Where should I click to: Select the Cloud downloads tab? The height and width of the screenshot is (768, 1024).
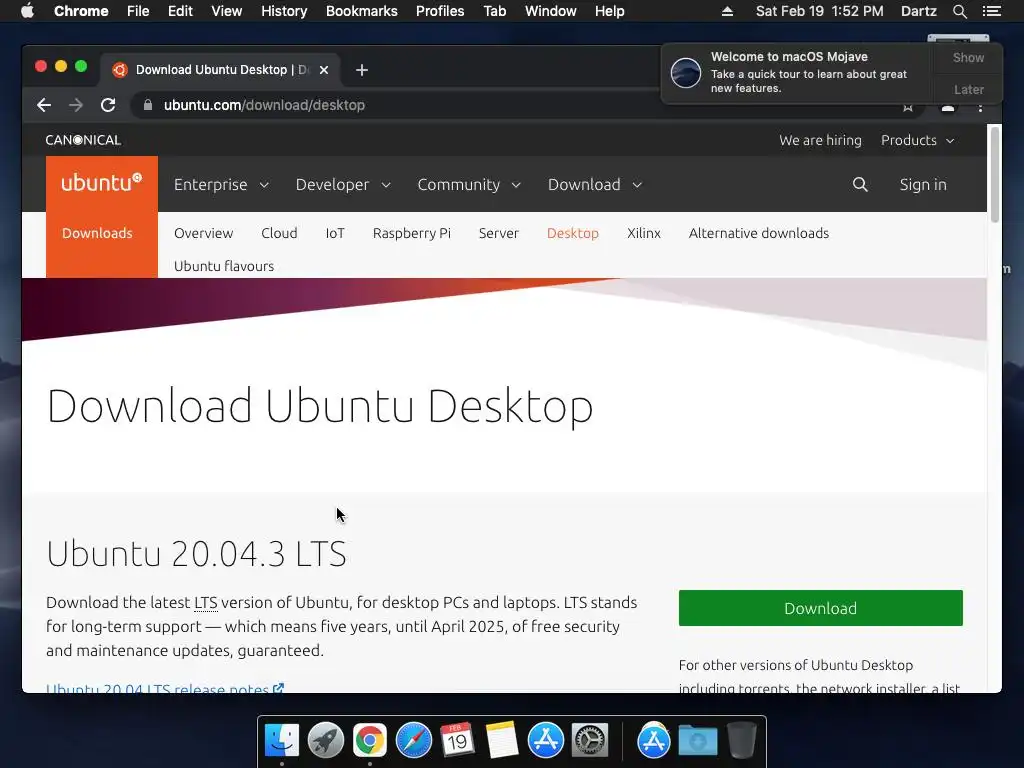click(279, 233)
